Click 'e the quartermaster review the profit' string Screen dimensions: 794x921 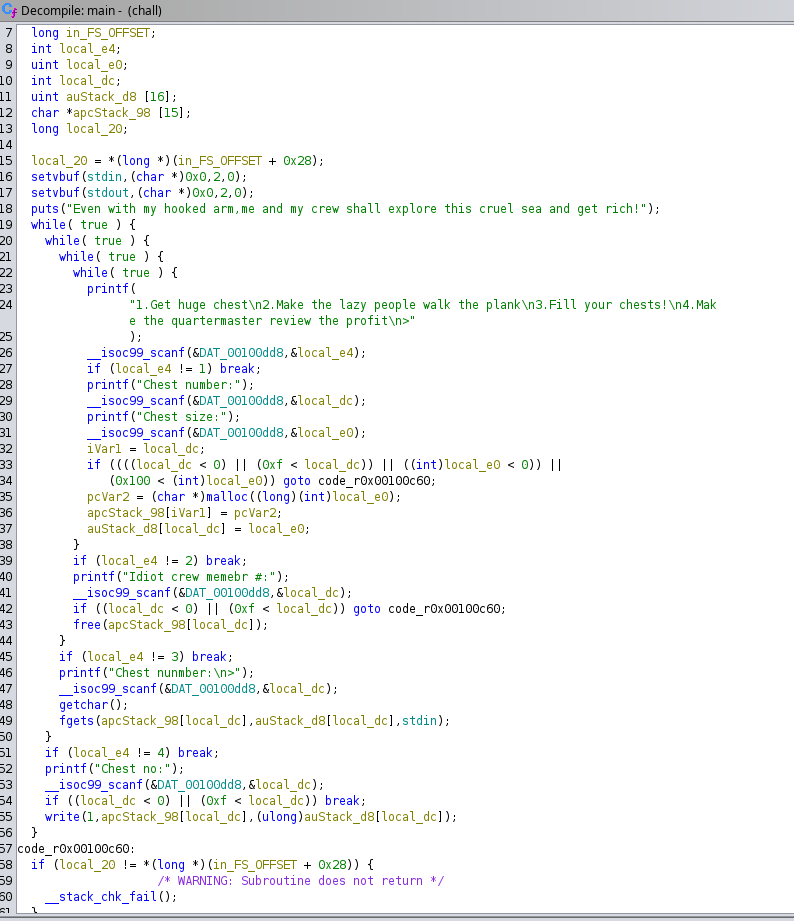[272, 321]
